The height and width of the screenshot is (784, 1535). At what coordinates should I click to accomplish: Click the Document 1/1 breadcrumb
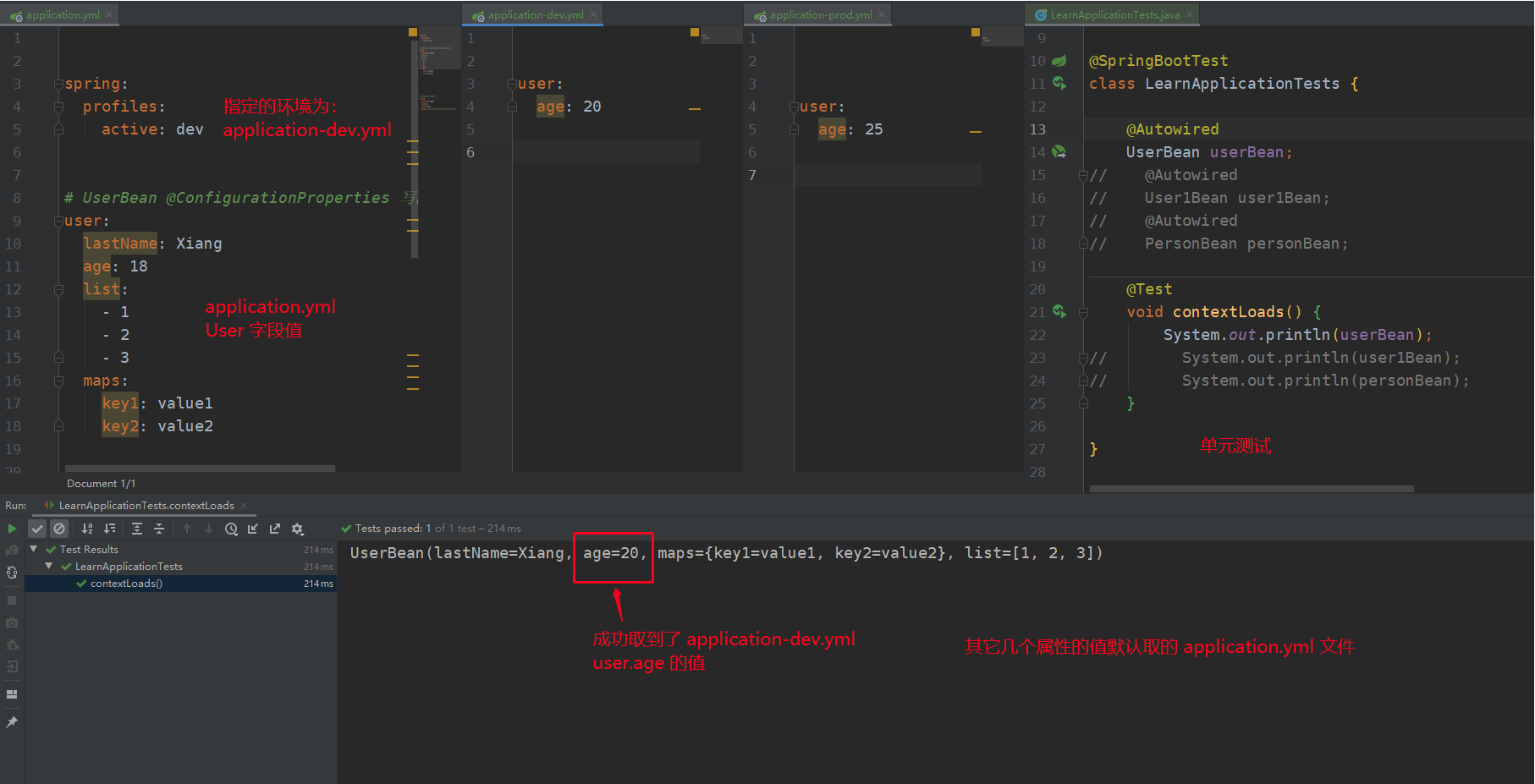(101, 484)
